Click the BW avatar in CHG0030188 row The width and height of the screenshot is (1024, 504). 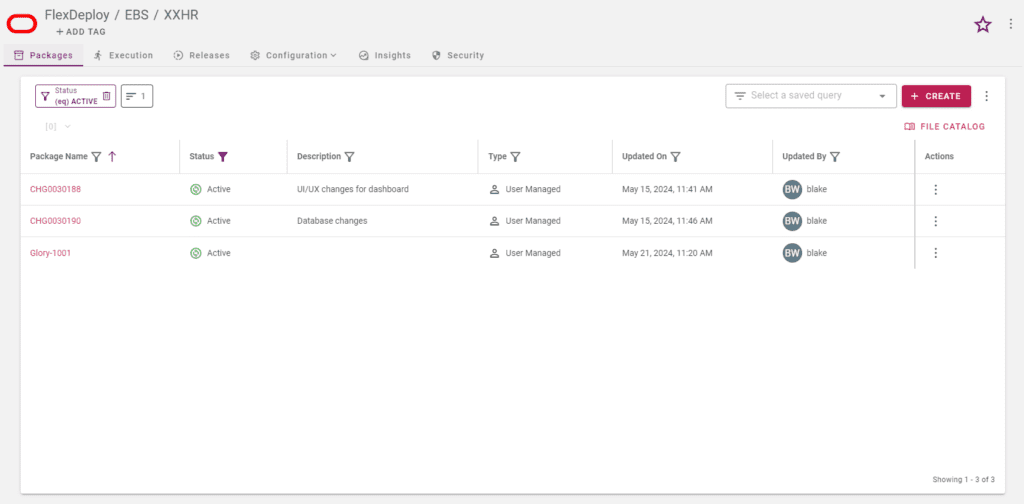pyautogui.click(x=792, y=189)
